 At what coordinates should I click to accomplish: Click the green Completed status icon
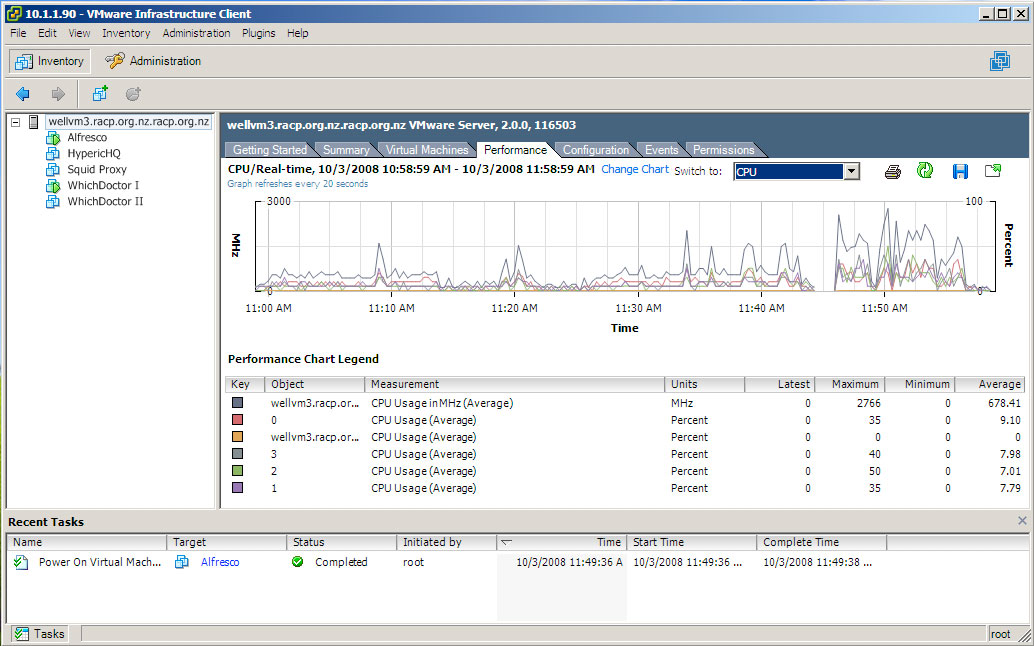(298, 562)
